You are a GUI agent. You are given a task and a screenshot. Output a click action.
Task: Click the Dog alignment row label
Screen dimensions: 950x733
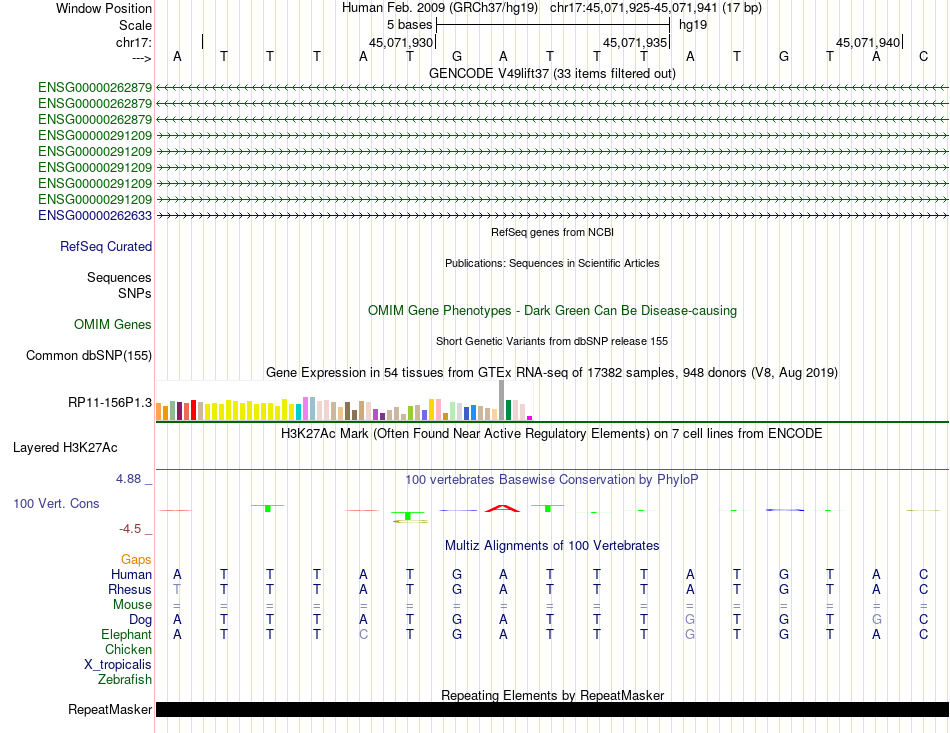coord(141,619)
